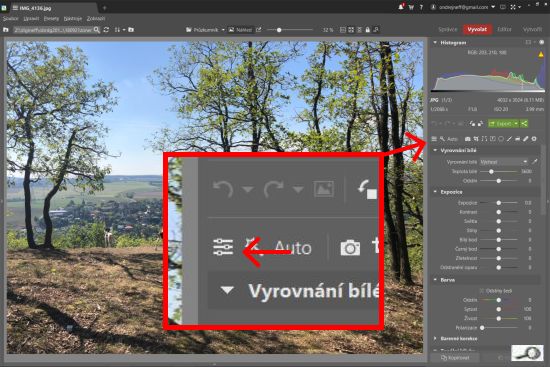Redo edit in Develop panel
Image resolution: width=550 pixels, height=367 pixels.
pyautogui.click(x=447, y=124)
